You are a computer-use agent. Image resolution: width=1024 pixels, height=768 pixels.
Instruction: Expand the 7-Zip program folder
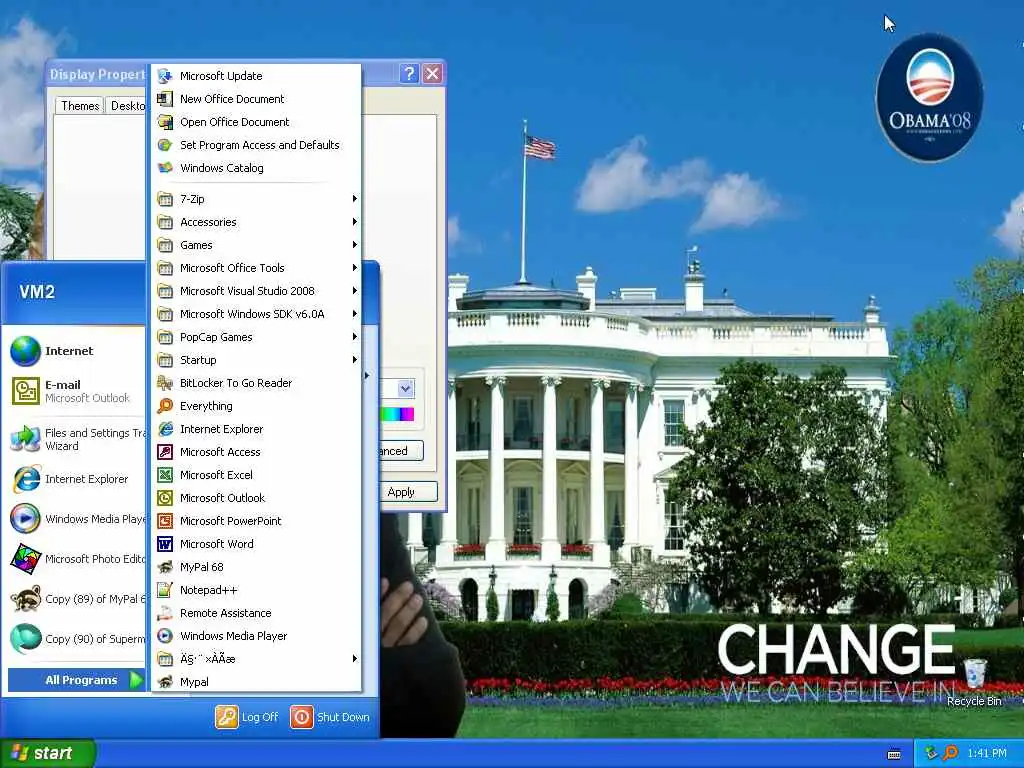point(256,199)
